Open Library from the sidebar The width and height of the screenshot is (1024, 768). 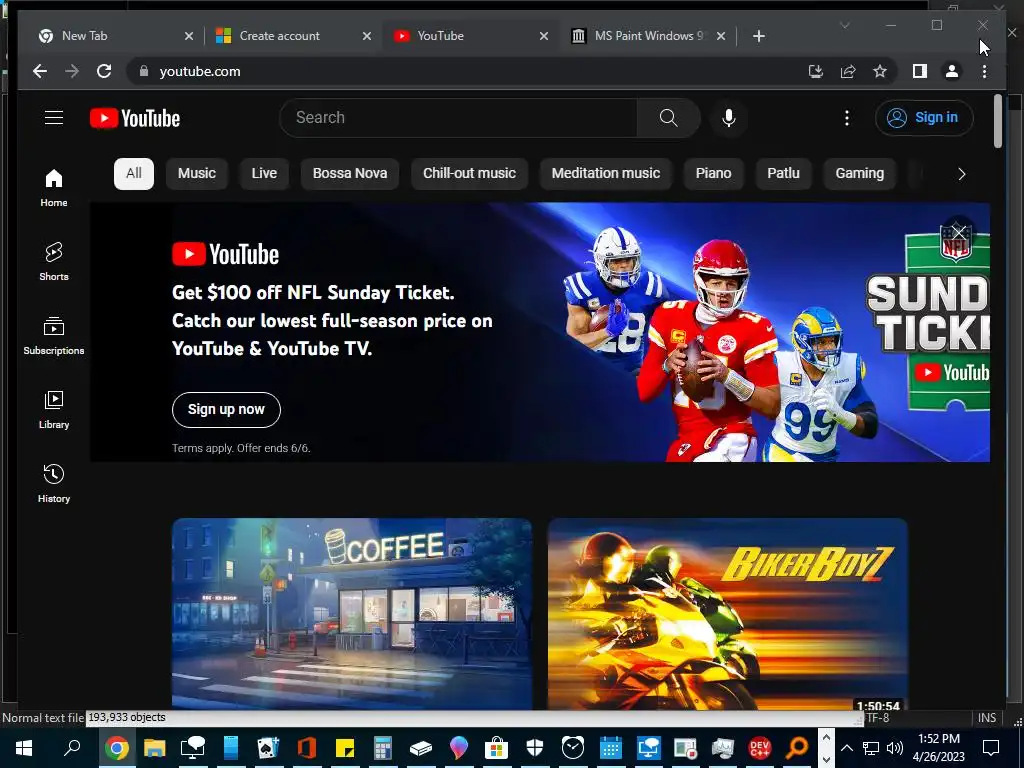(x=54, y=409)
